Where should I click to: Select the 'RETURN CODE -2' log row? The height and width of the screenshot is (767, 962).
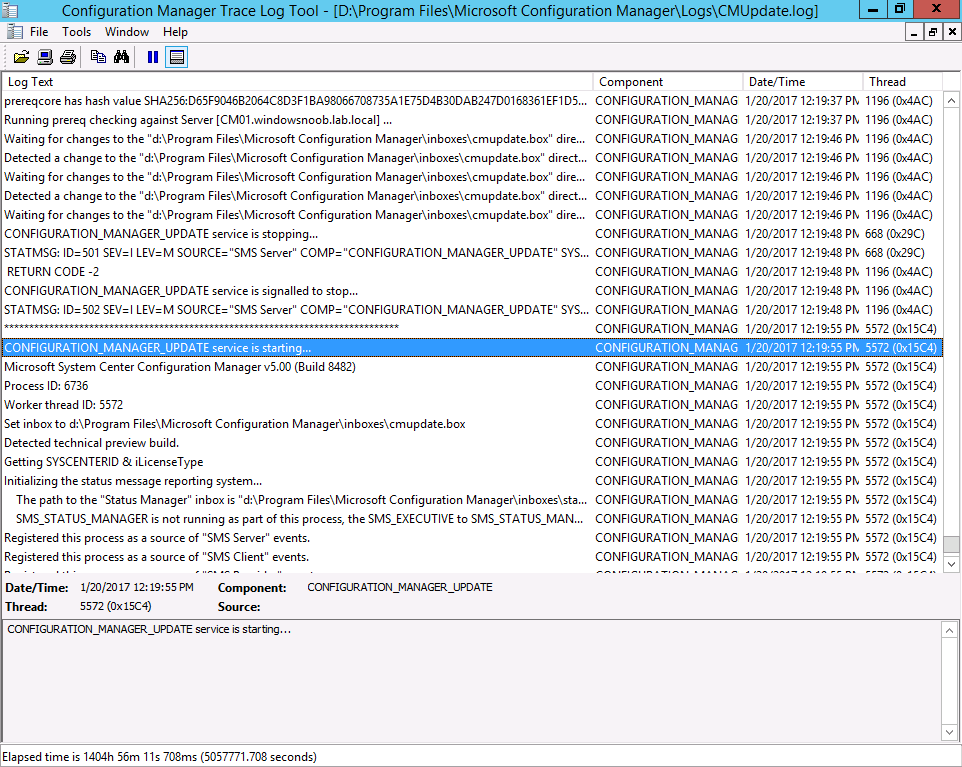coord(472,272)
